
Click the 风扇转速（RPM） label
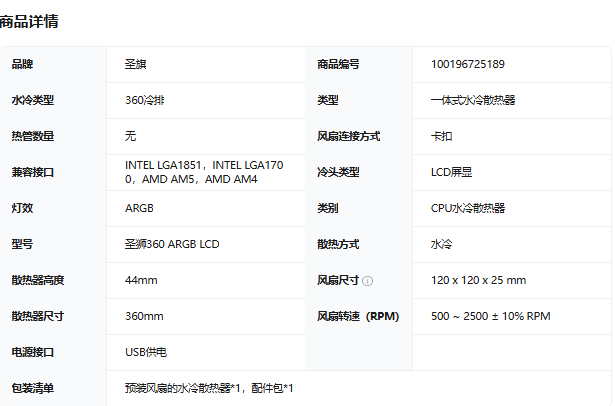click(357, 316)
